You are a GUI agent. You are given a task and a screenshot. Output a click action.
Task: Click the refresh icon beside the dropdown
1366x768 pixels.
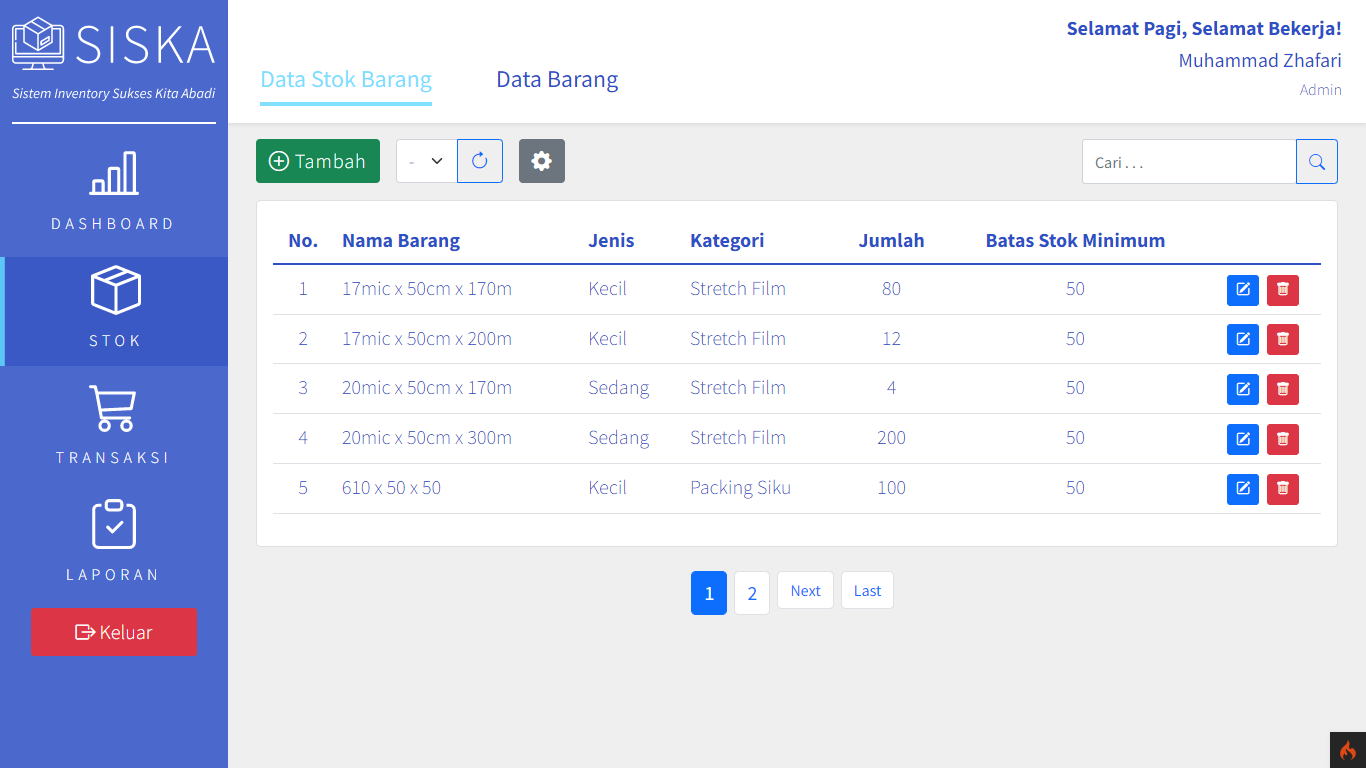point(480,161)
